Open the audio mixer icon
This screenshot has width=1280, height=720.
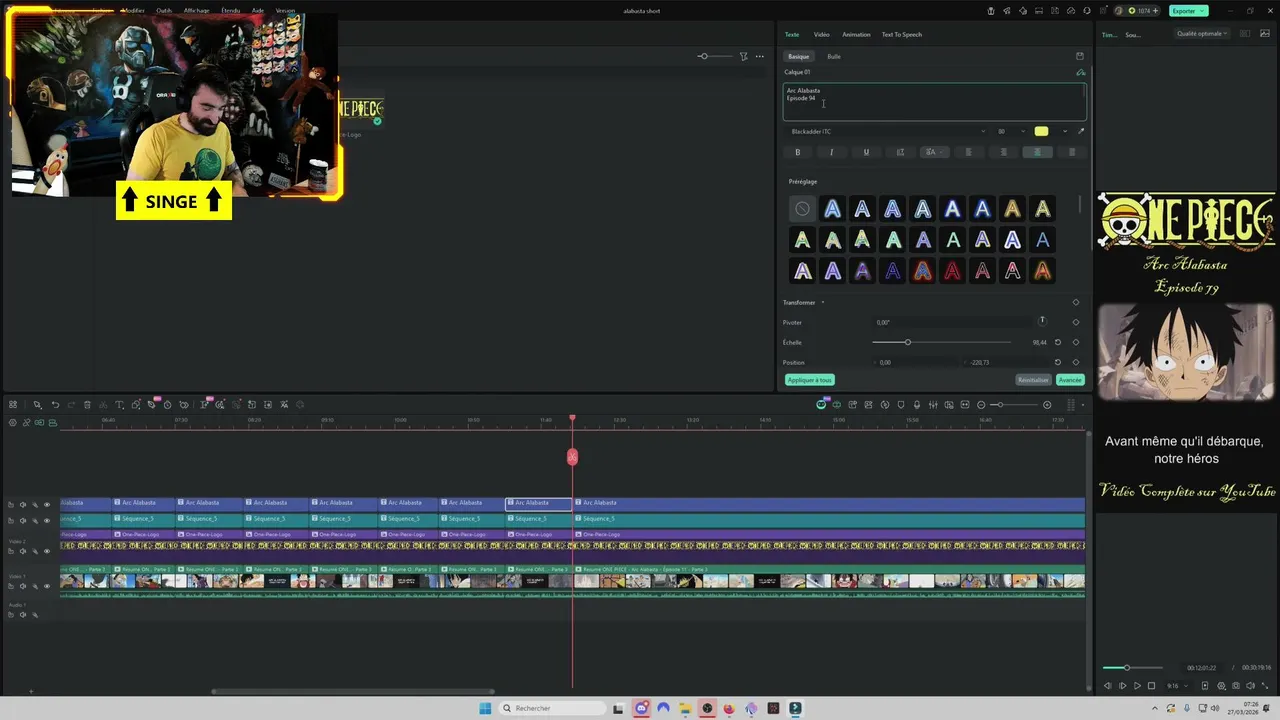933,405
